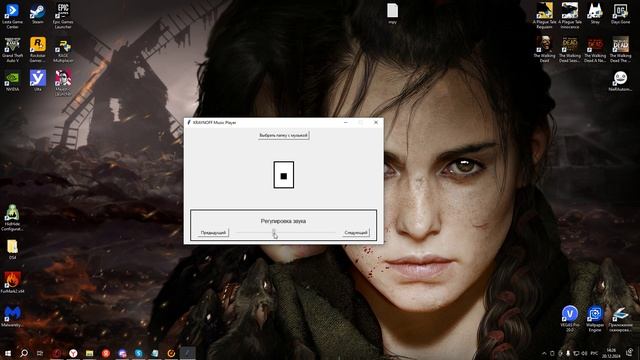
Task: Close the Music Player window
Action: tap(376, 122)
